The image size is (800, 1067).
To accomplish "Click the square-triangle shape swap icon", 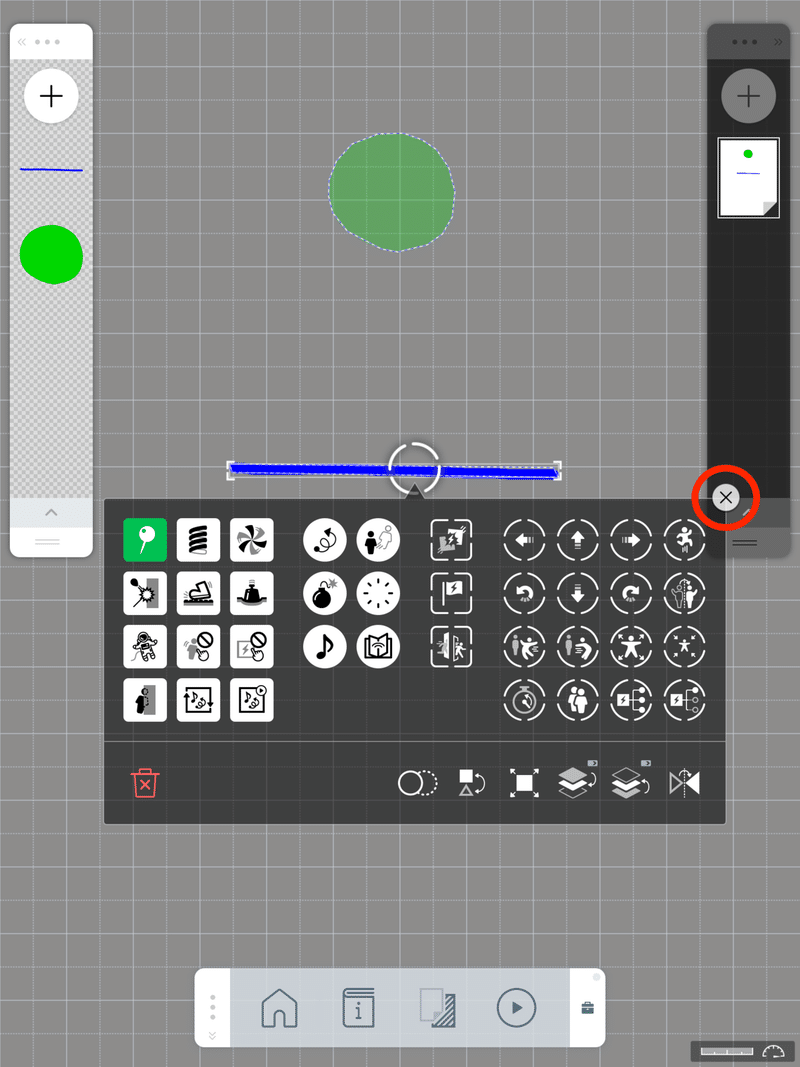I will 471,783.
